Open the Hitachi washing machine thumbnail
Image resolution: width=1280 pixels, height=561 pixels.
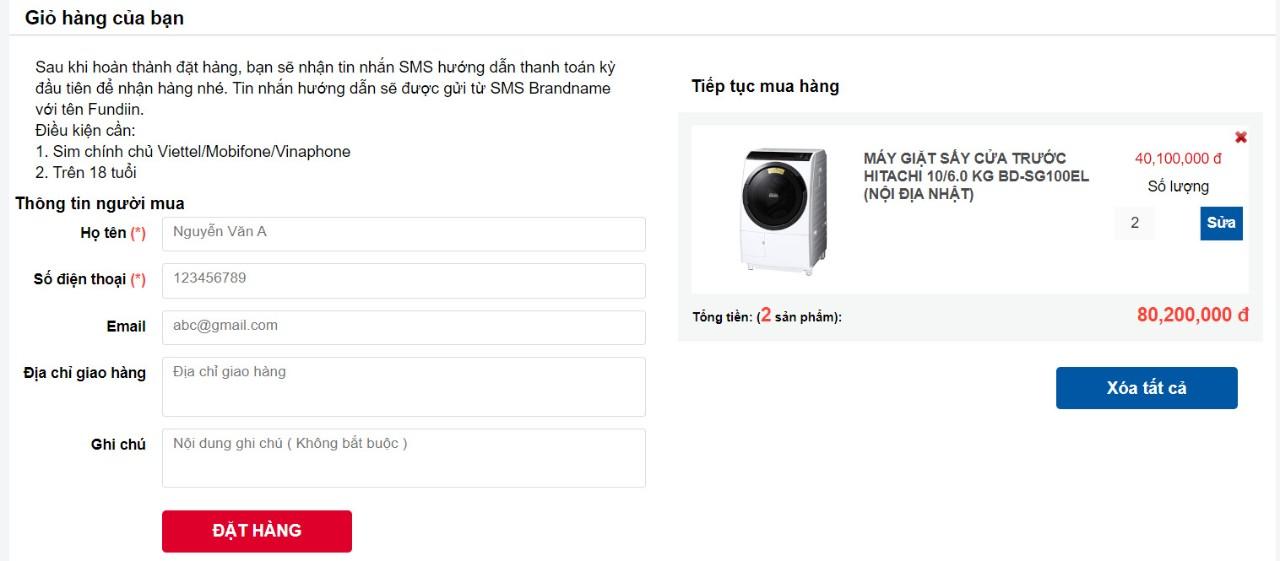click(x=784, y=210)
